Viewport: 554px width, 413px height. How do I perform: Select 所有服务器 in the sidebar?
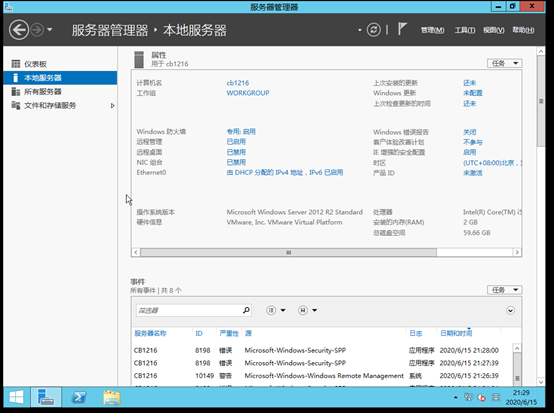pyautogui.click(x=60, y=92)
